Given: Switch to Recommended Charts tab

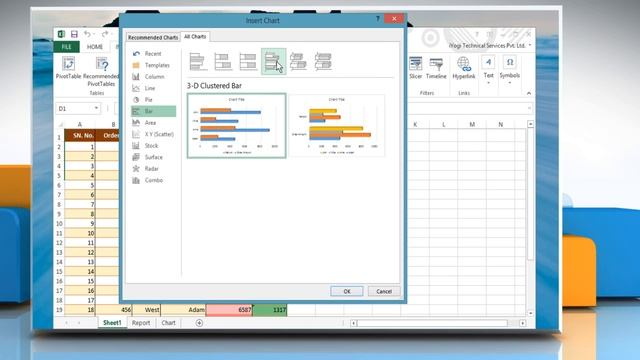Looking at the screenshot, I should tap(153, 37).
